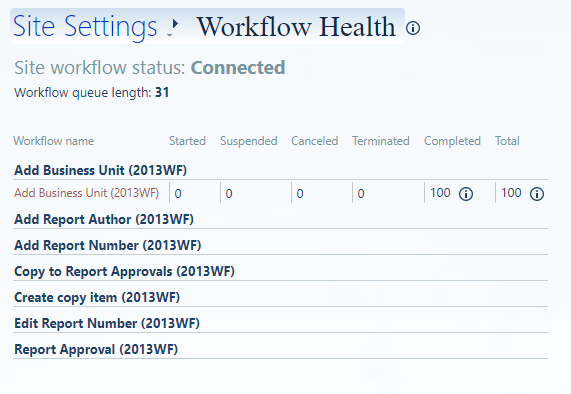The width and height of the screenshot is (571, 394).
Task: Click the breadcrumb arrow after Site Settings
Action: click(176, 24)
